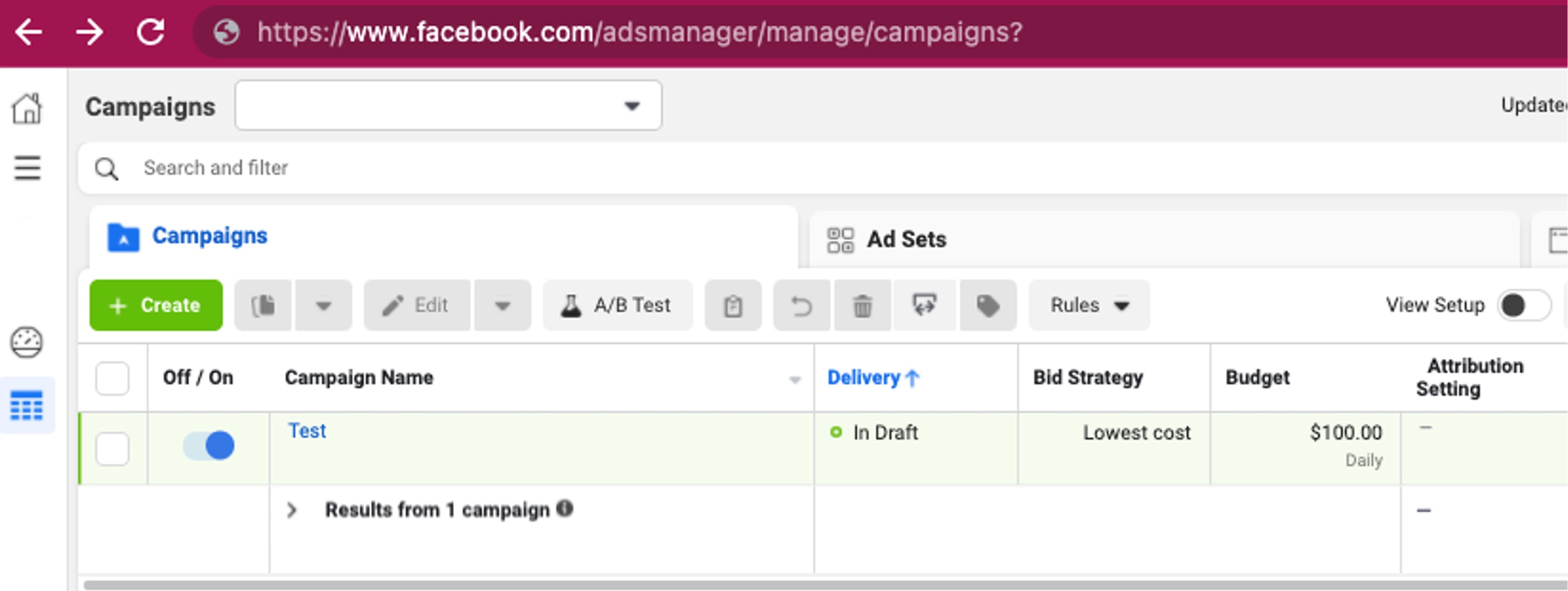The image size is (1568, 591).
Task: Open the Rules dropdown
Action: (x=1089, y=305)
